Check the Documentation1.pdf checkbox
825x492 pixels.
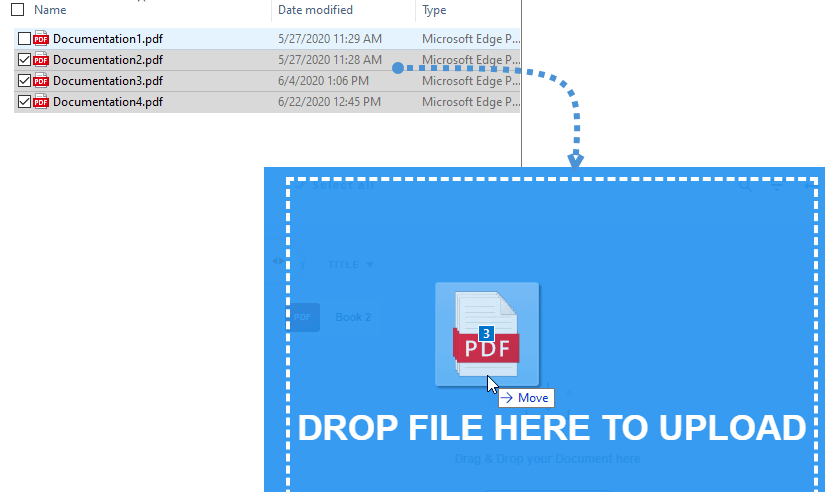click(x=24, y=39)
